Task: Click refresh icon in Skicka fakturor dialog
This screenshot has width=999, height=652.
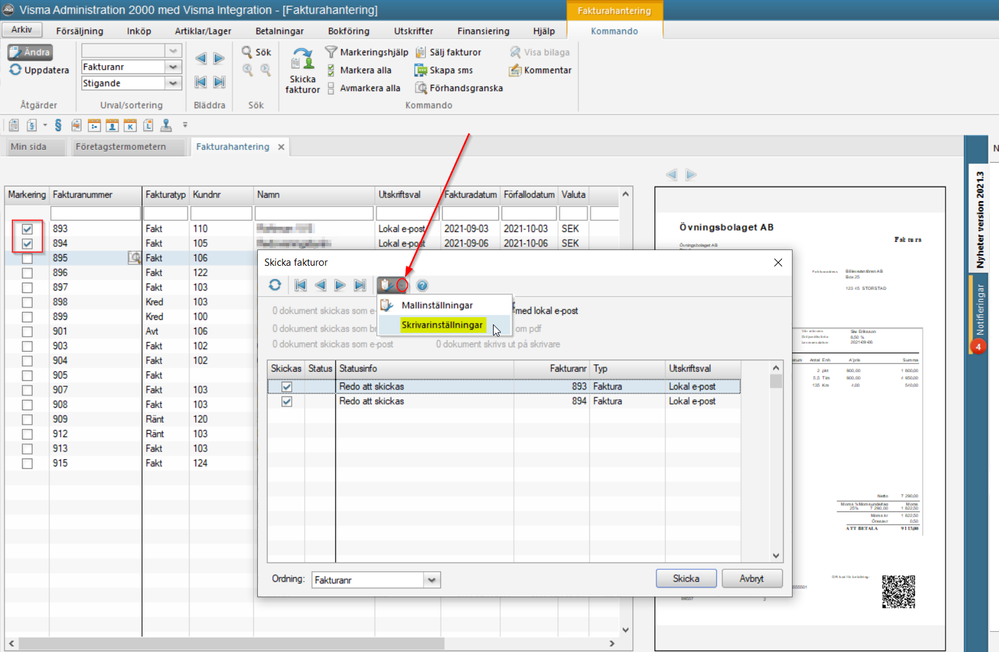Action: pyautogui.click(x=275, y=285)
